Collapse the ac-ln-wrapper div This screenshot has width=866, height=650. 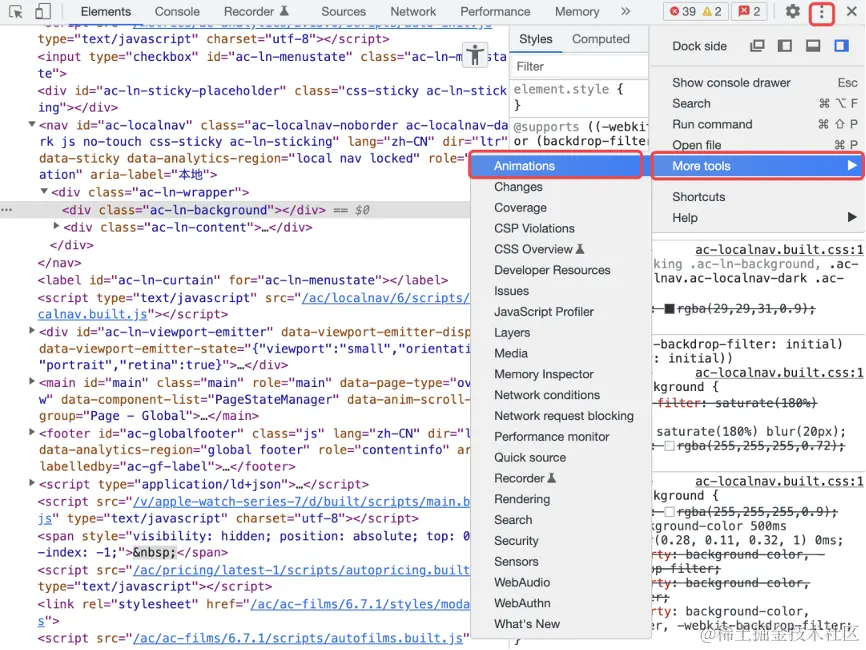coord(44,191)
